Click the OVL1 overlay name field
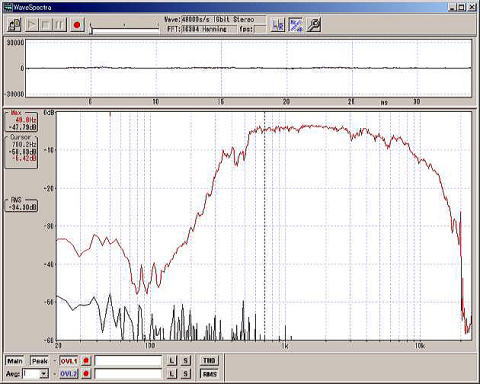 pyautogui.click(x=128, y=361)
